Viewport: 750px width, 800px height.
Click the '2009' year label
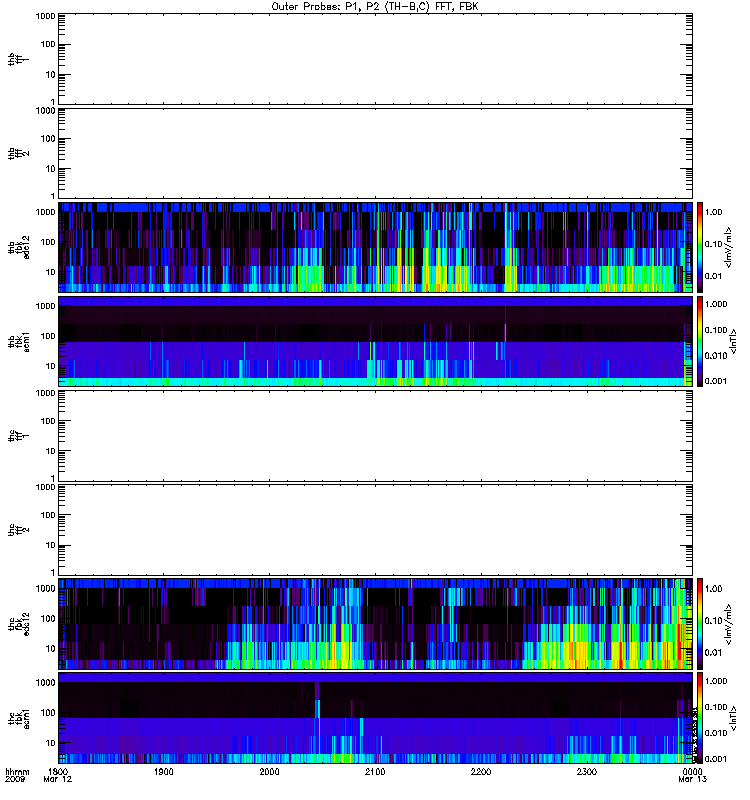point(14,780)
